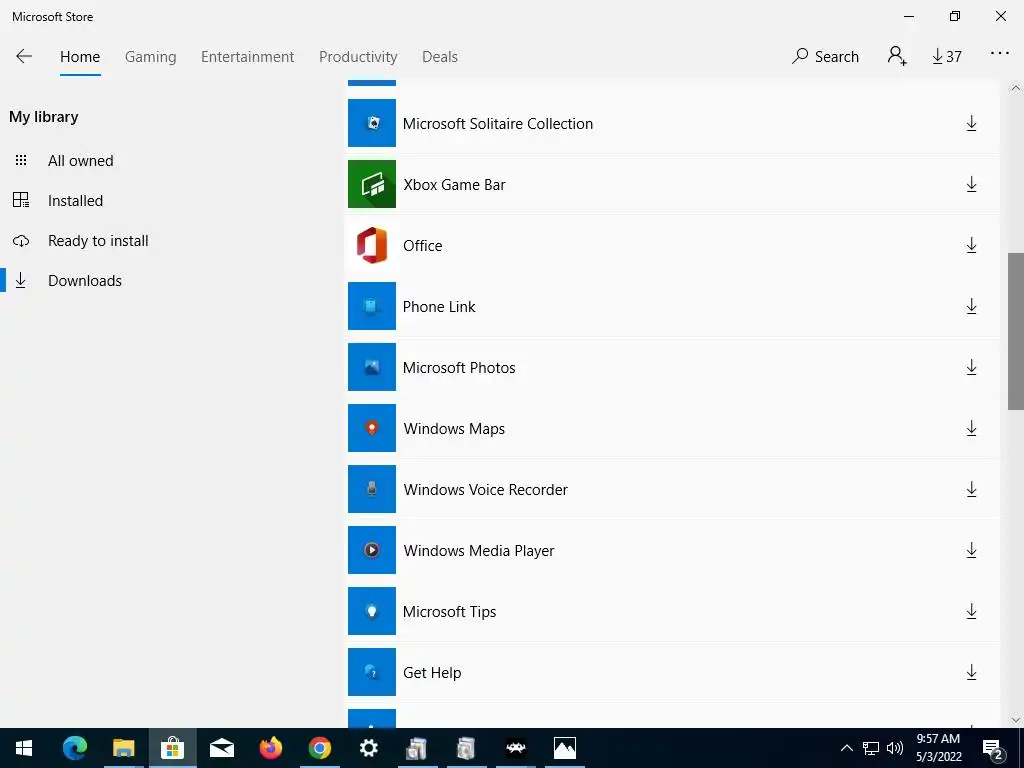The height and width of the screenshot is (768, 1024).
Task: Open Settings gear on the taskbar
Action: point(368,748)
